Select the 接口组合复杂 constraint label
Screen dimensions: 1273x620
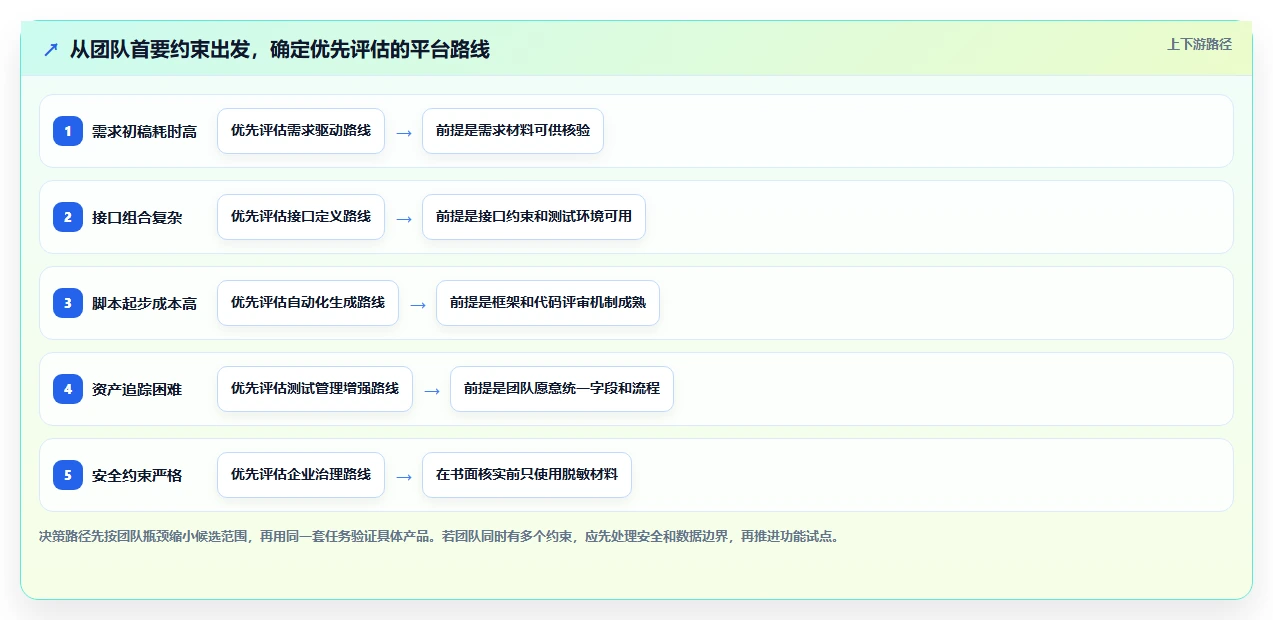(x=137, y=217)
